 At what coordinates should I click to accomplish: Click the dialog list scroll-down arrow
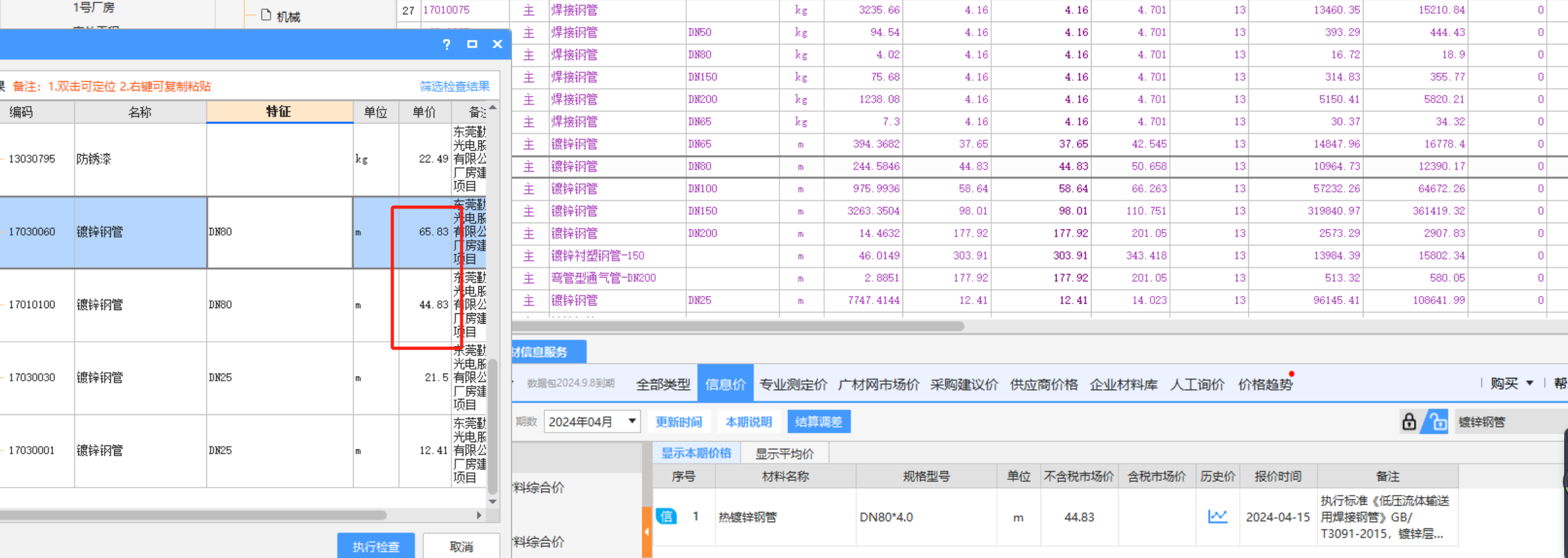click(493, 502)
